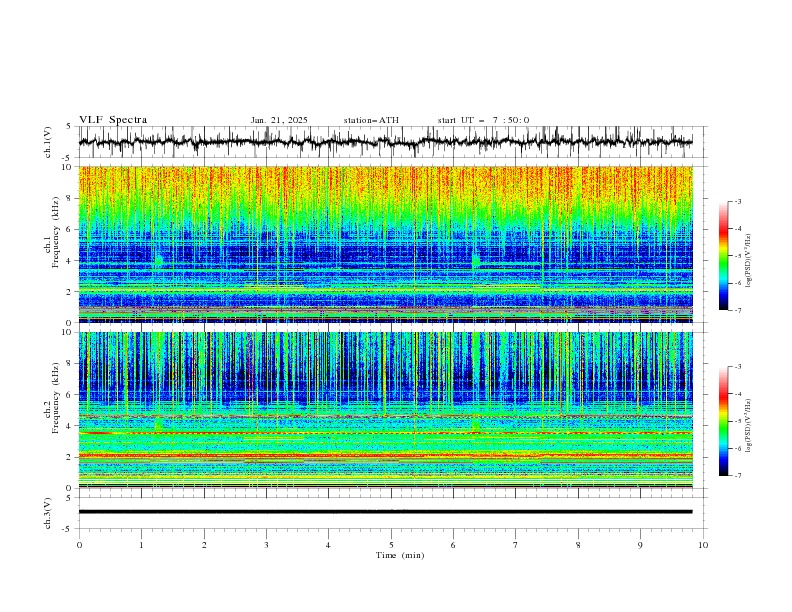
Task: Click the "6" kHz tick on ch.2 frequency axis
Action: tap(70, 394)
